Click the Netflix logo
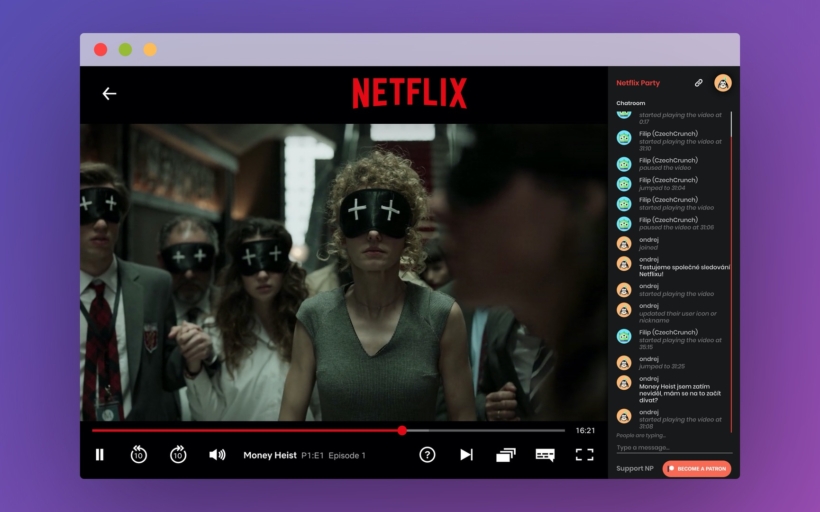Screen dimensions: 820x512 (409, 93)
